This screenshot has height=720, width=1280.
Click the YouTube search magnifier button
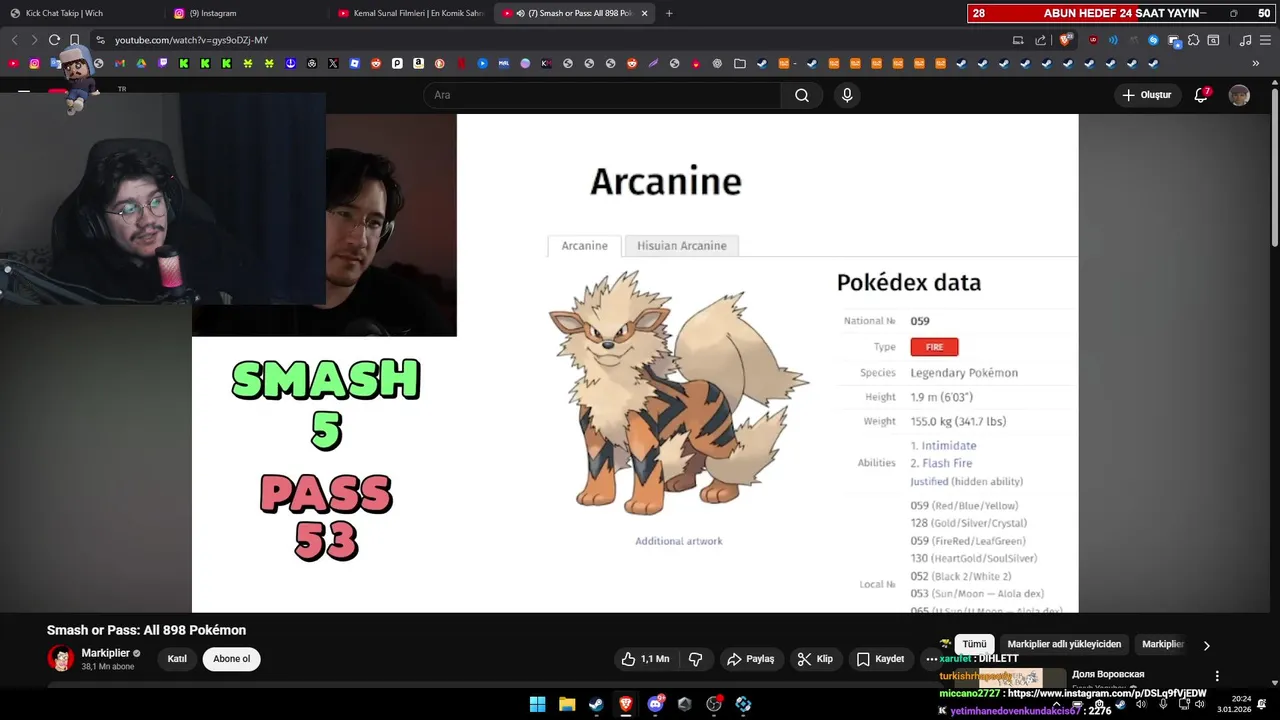(802, 95)
